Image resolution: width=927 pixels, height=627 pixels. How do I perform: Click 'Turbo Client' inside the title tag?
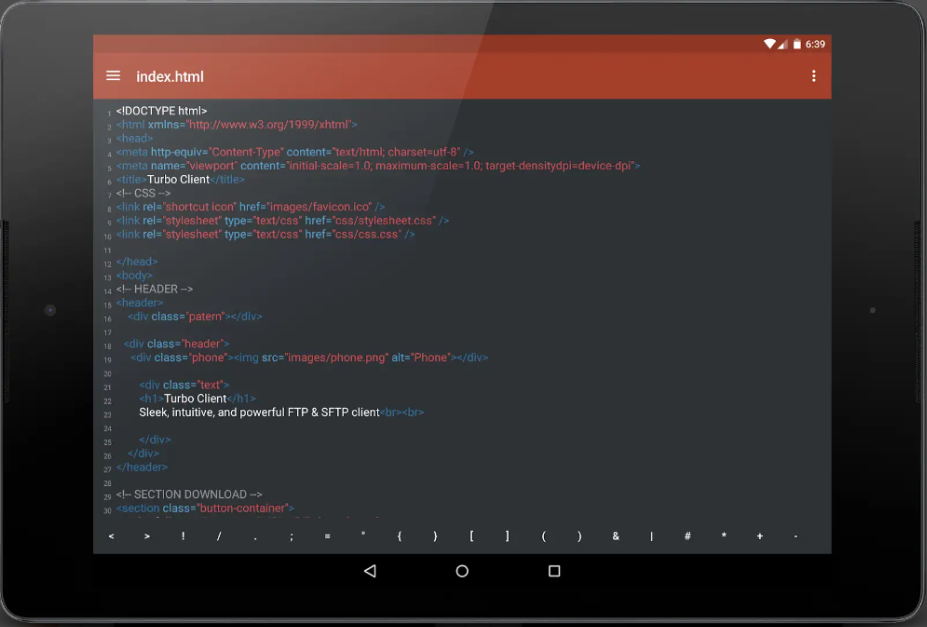(x=178, y=180)
